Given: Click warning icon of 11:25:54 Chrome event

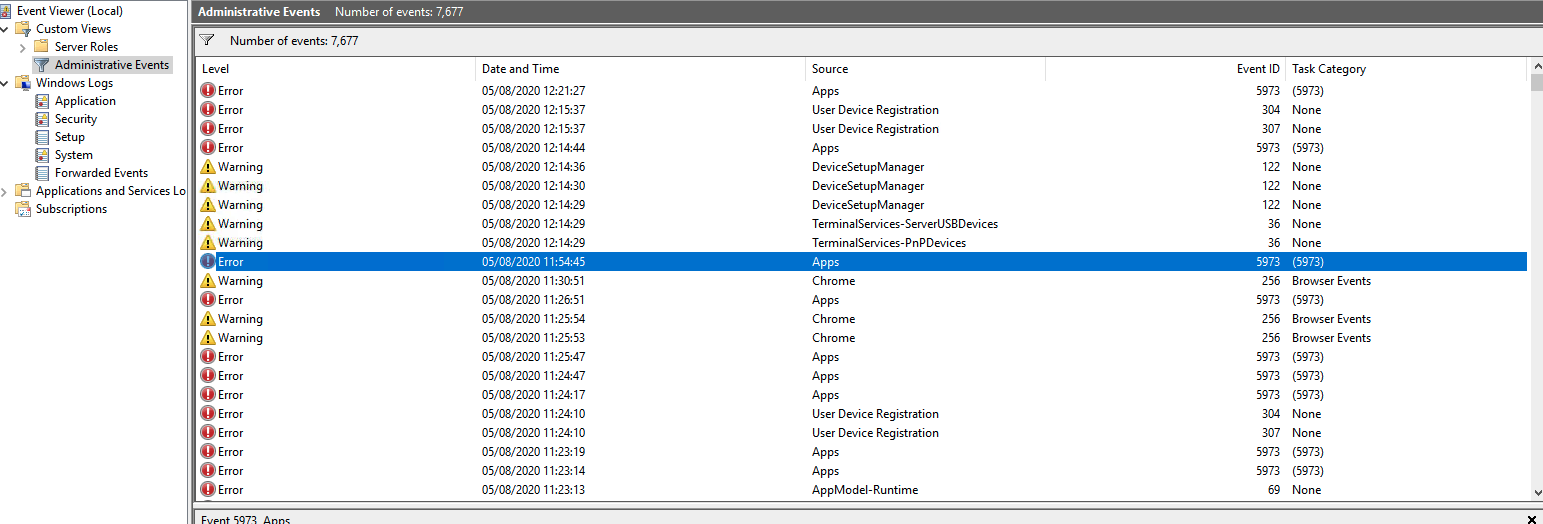Looking at the screenshot, I should 208,319.
